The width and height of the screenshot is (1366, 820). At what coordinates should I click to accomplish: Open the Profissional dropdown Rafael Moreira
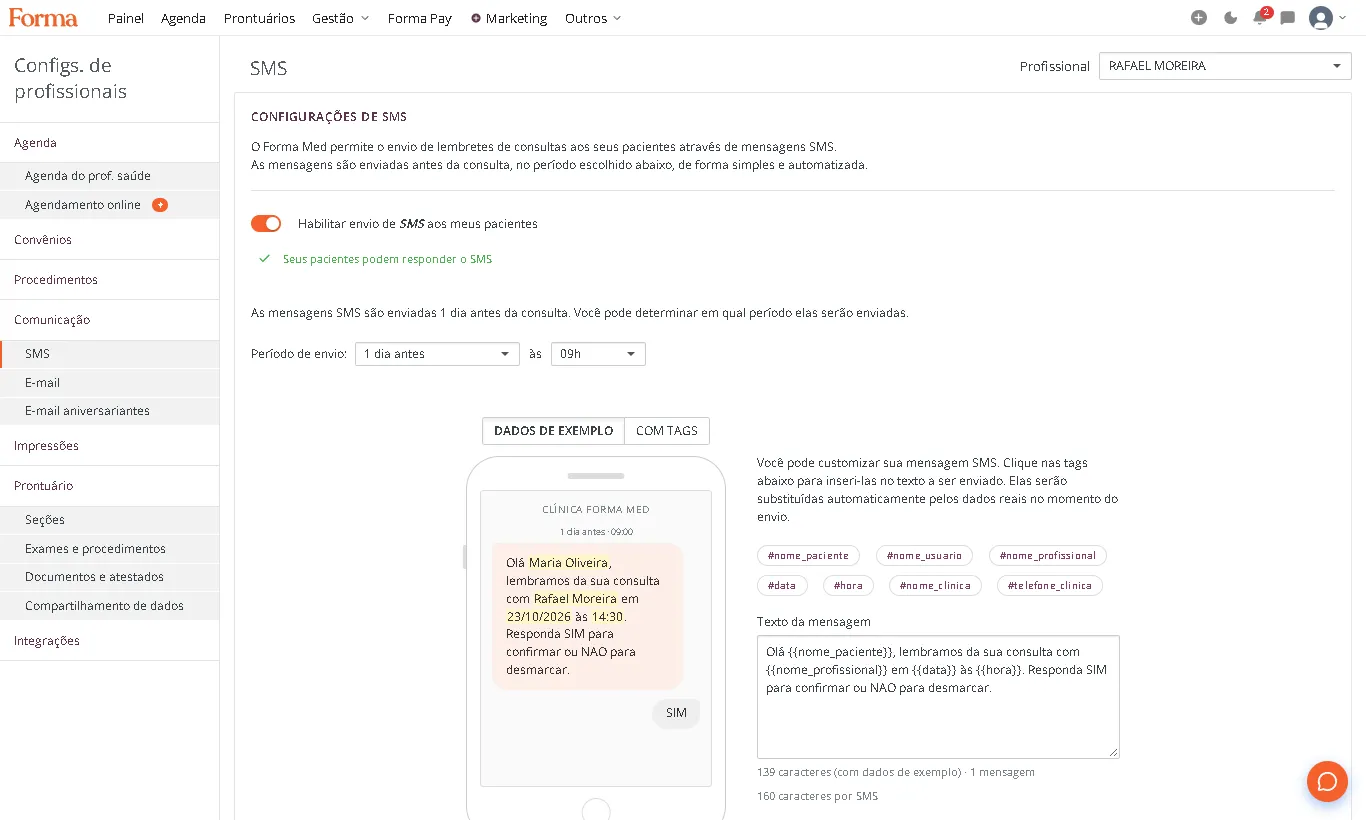(1225, 66)
